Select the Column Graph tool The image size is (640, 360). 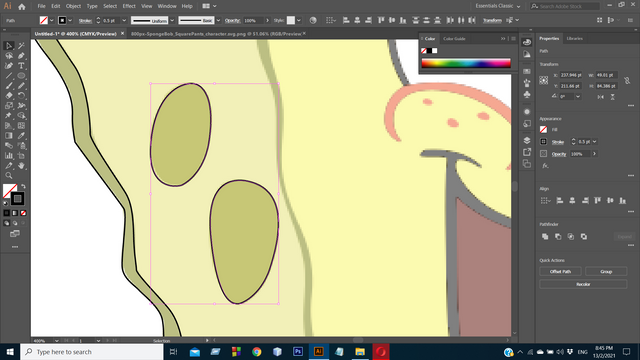coord(9,156)
